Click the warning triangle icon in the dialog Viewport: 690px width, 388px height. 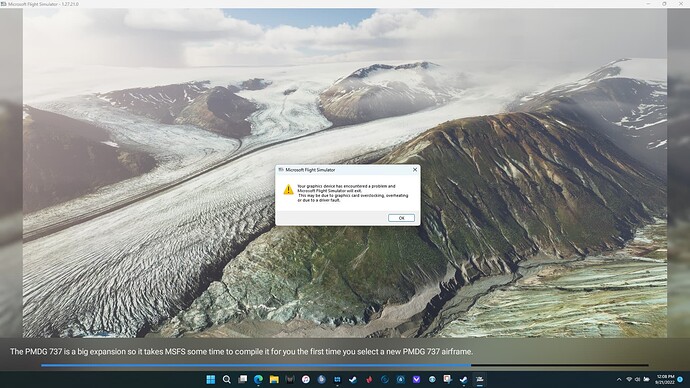(288, 190)
